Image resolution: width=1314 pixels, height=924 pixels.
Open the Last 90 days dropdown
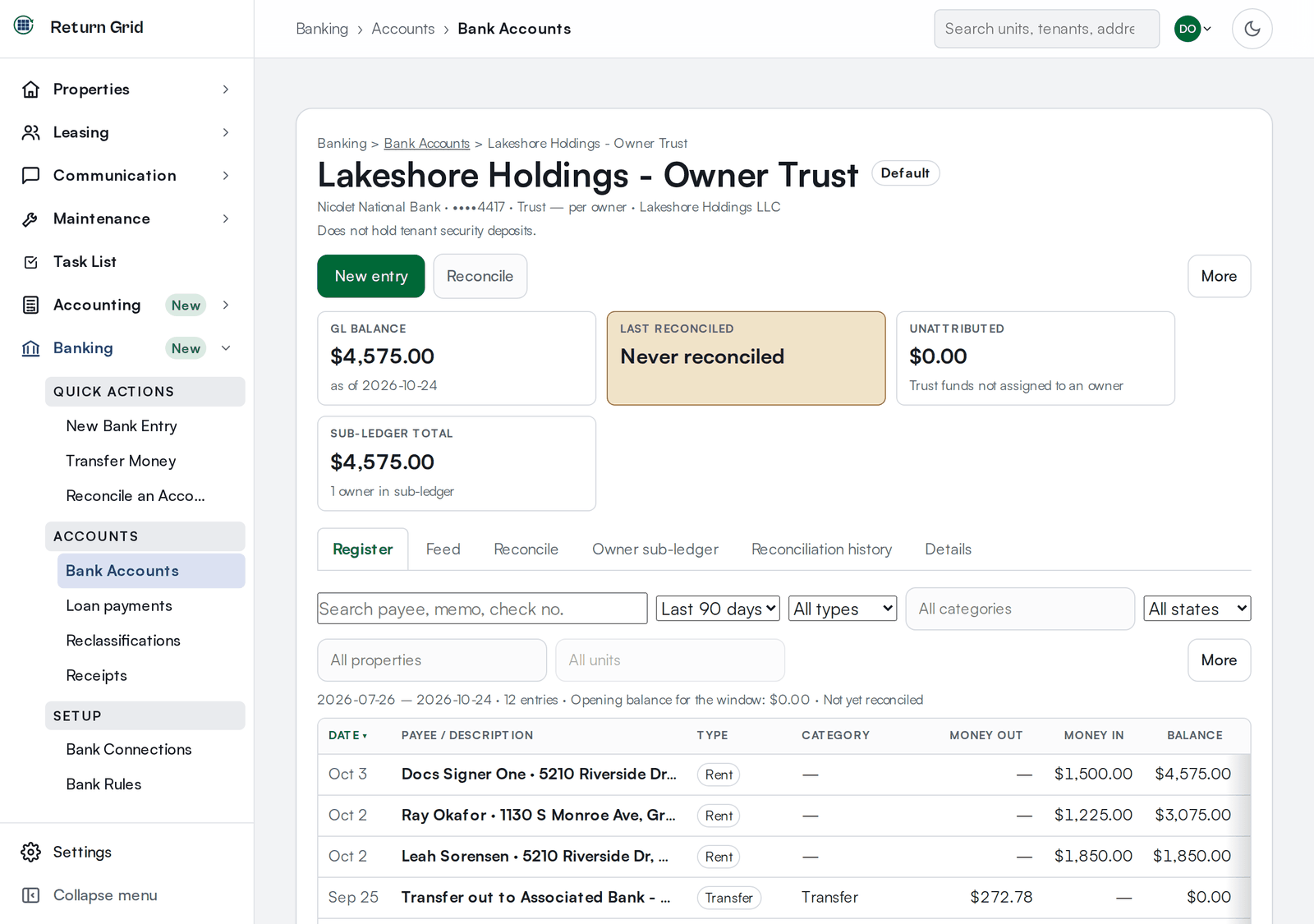click(718, 609)
